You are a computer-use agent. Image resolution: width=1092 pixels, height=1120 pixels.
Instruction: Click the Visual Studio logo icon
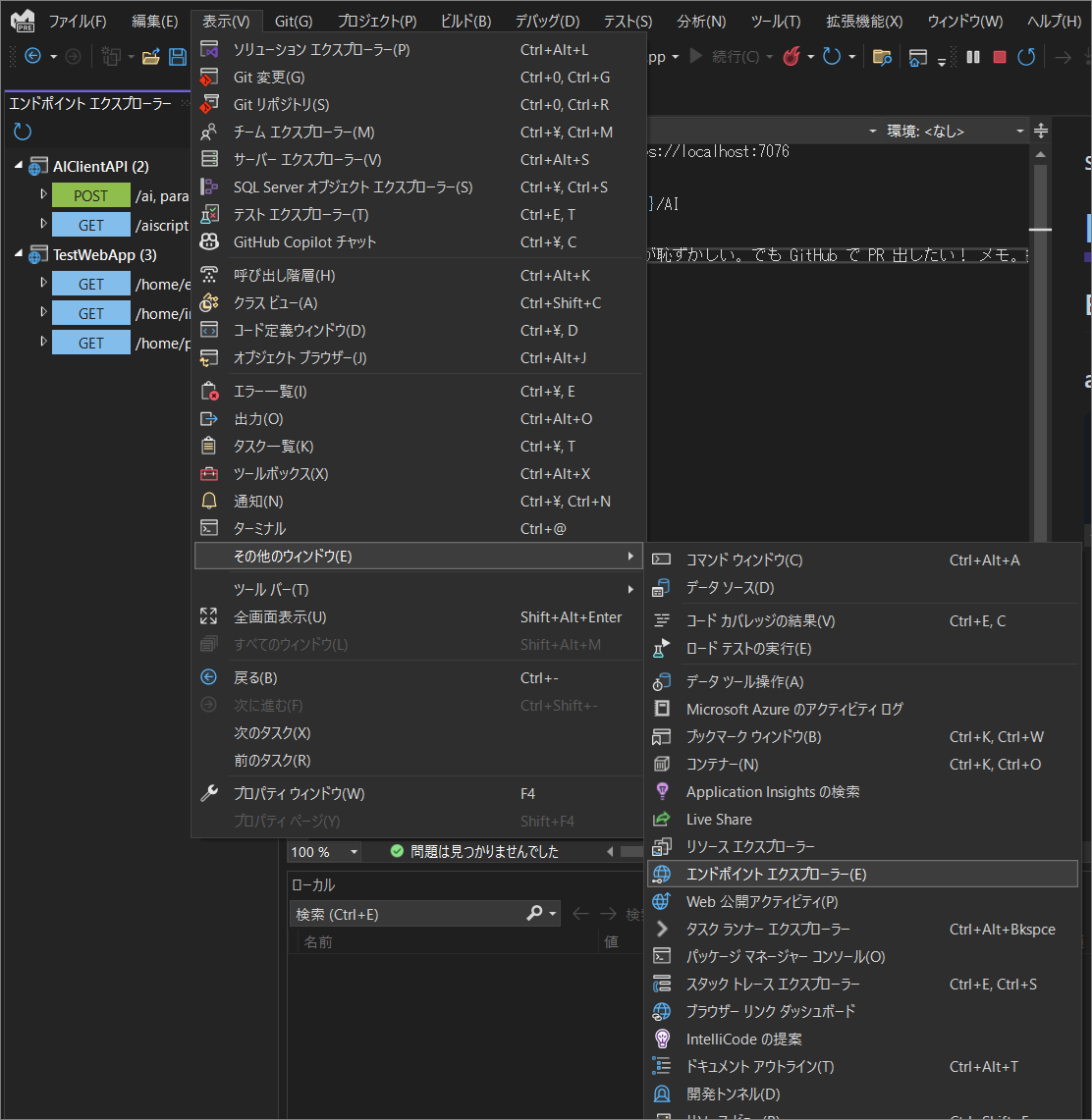[23, 21]
